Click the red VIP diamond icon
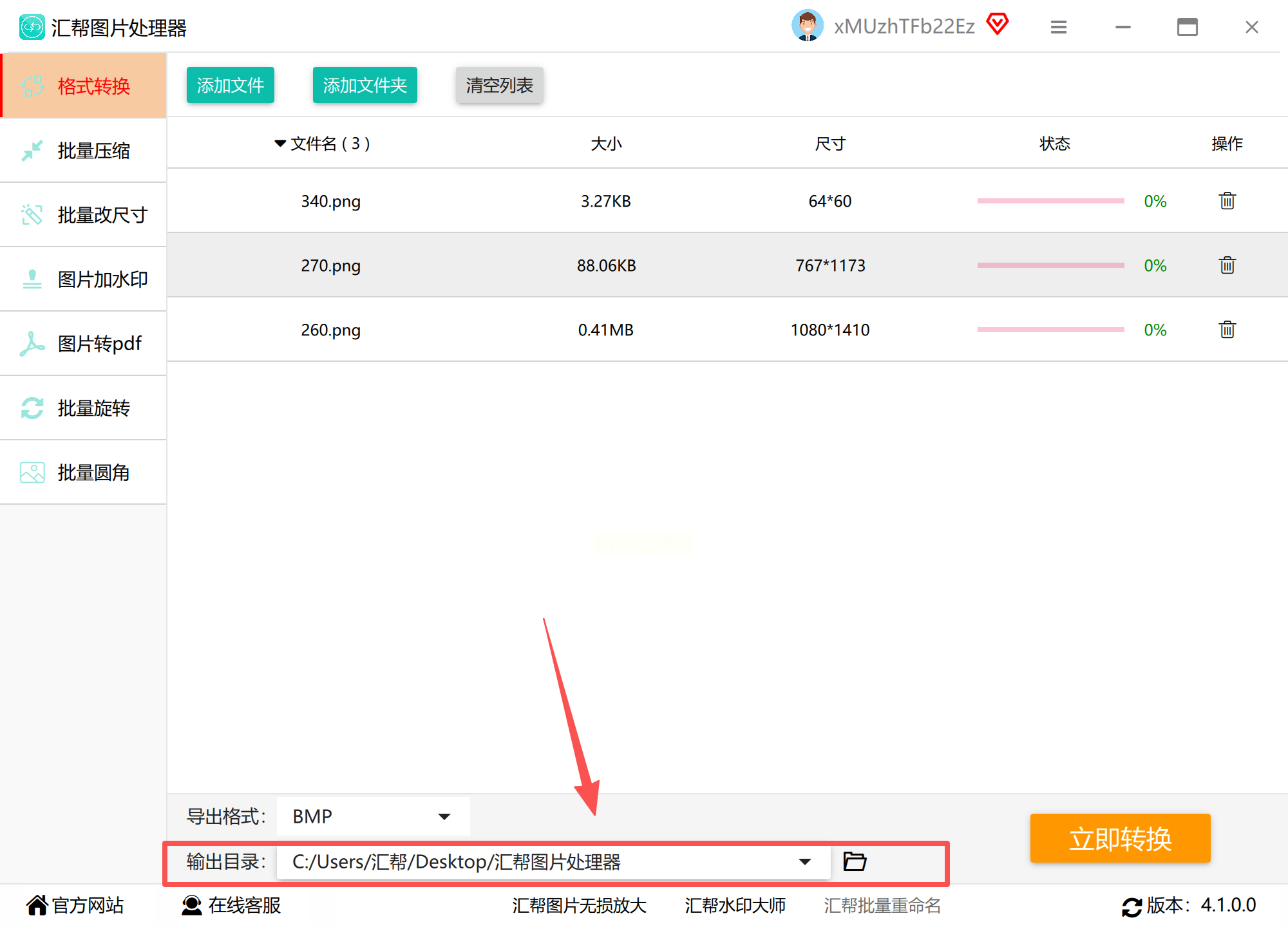Viewport: 1288px width, 927px height. tap(997, 24)
